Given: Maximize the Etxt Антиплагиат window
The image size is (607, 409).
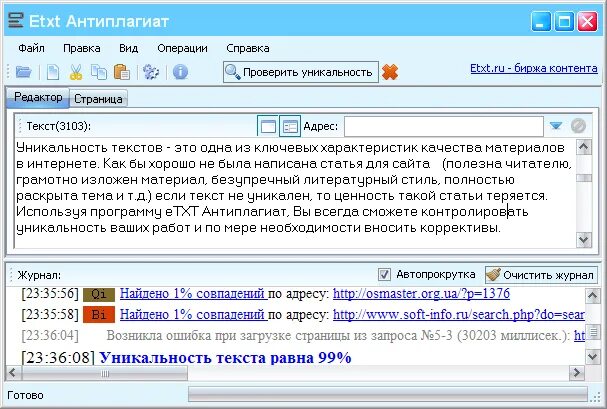Looking at the screenshot, I should click(564, 21).
